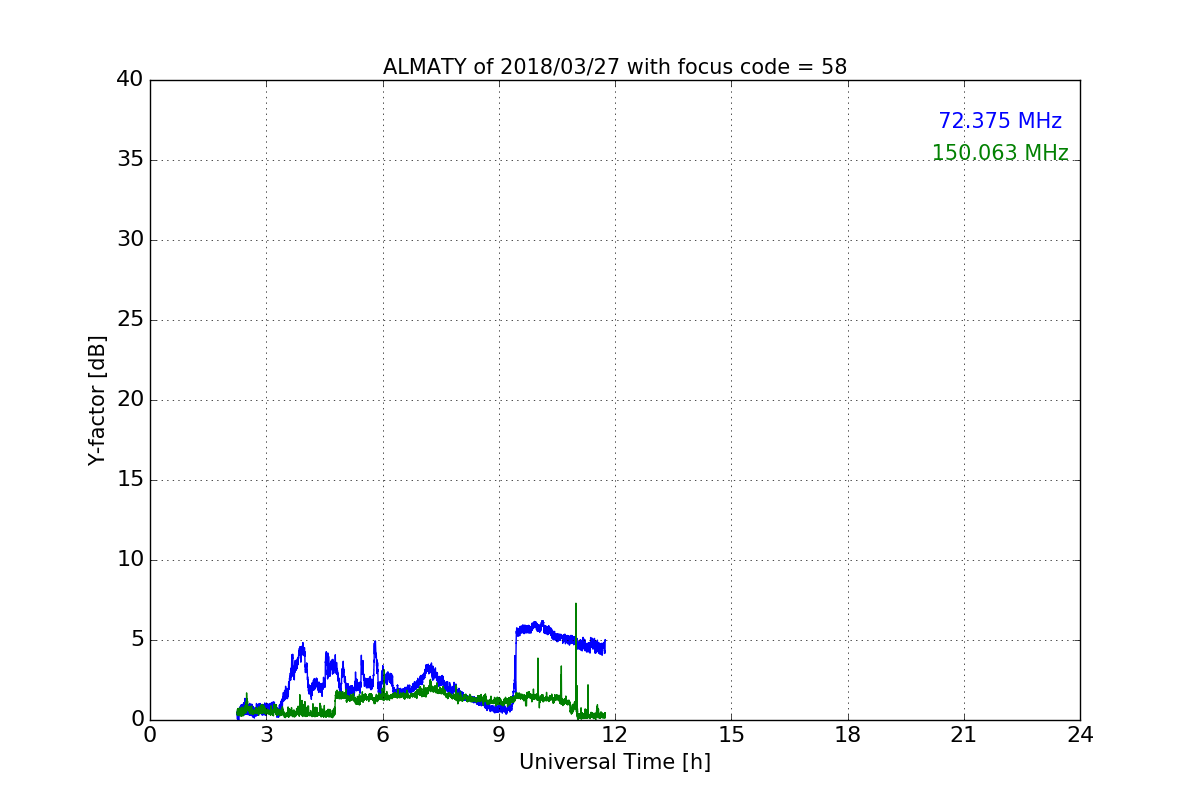
Task: Click the x-axis tick label 21
Action: [964, 735]
